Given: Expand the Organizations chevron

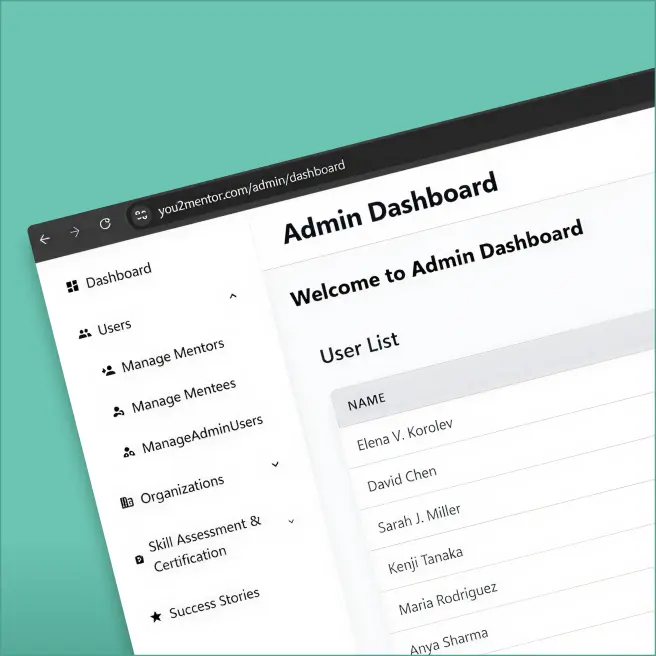Looking at the screenshot, I should 275,464.
